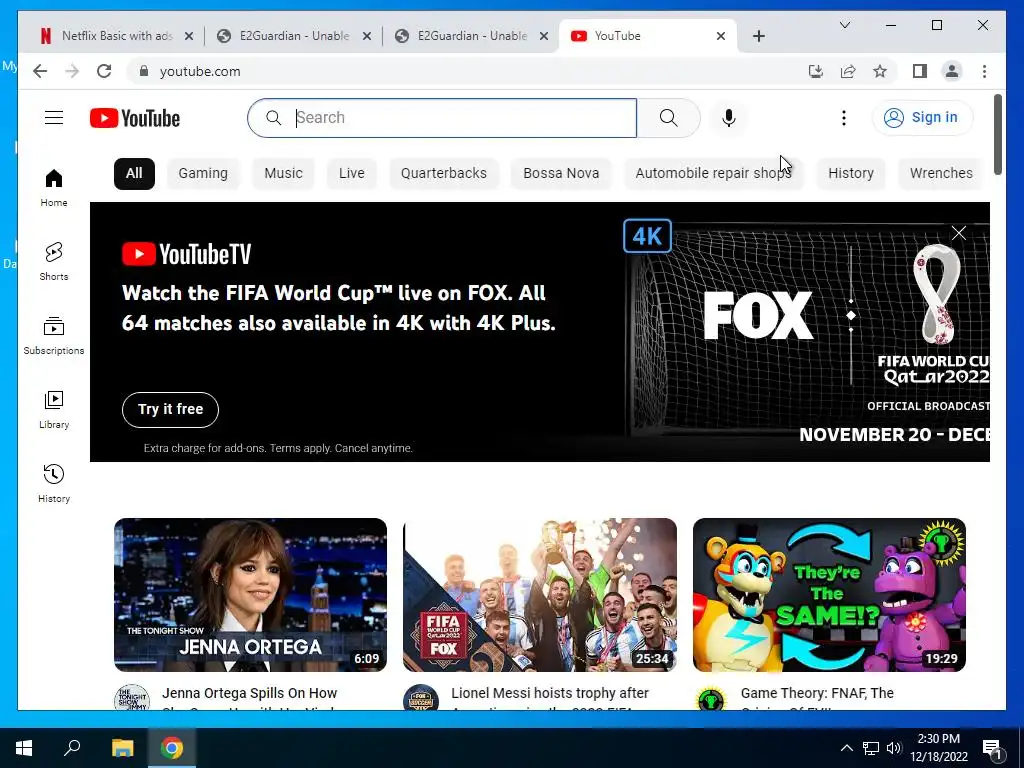Select the History filter chip
Image resolution: width=1024 pixels, height=768 pixels.
tap(851, 174)
